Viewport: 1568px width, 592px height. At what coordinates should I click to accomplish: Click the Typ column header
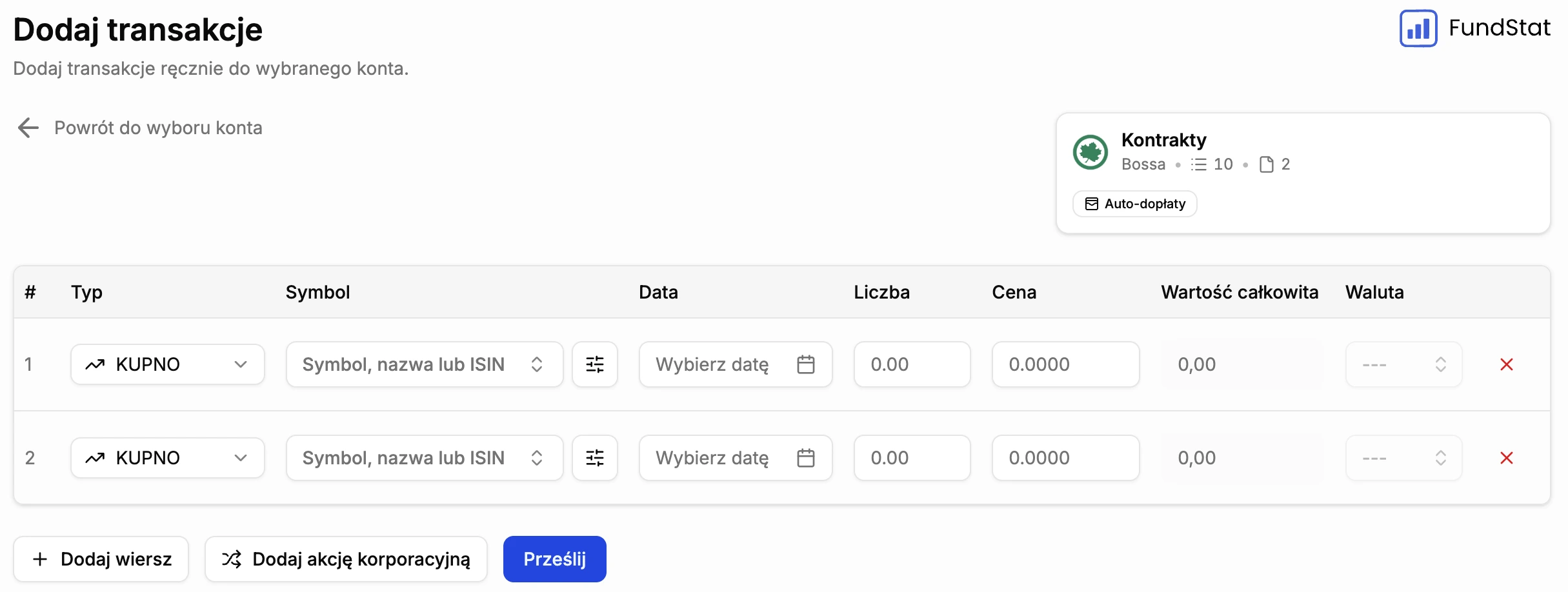86,292
